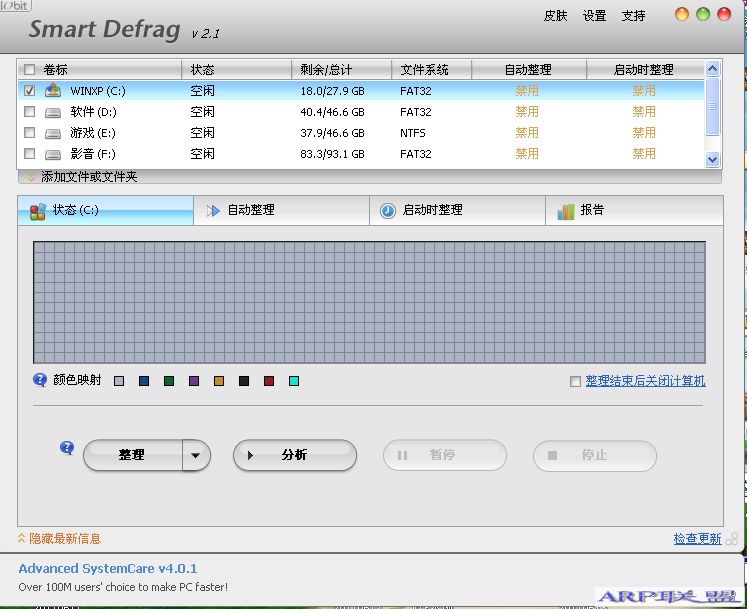Sort by the 状态 column header
Image resolution: width=747 pixels, height=609 pixels.
(x=236, y=70)
